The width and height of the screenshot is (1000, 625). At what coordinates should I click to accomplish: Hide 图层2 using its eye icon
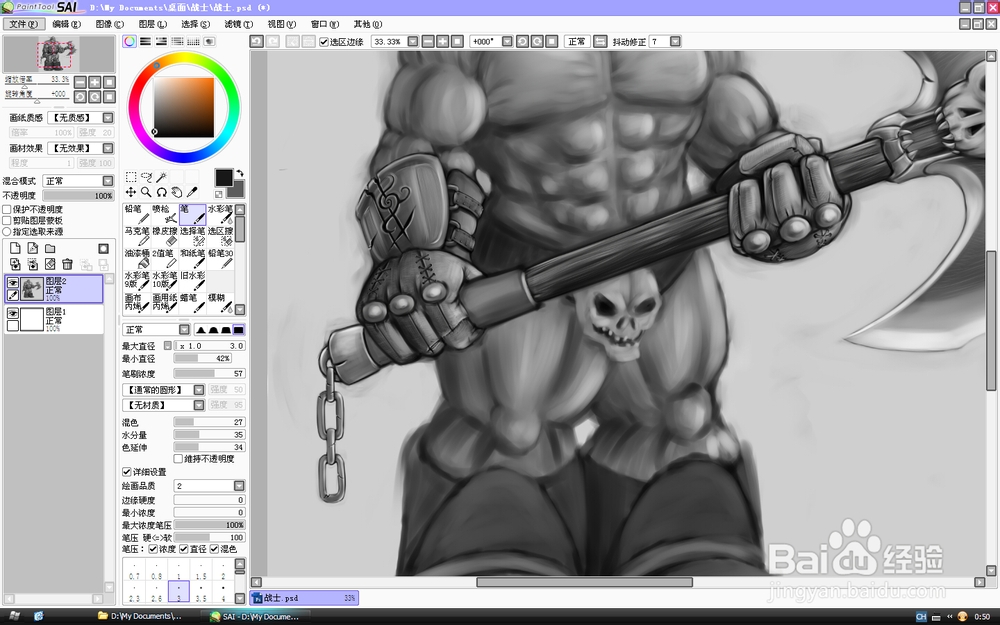(13, 283)
